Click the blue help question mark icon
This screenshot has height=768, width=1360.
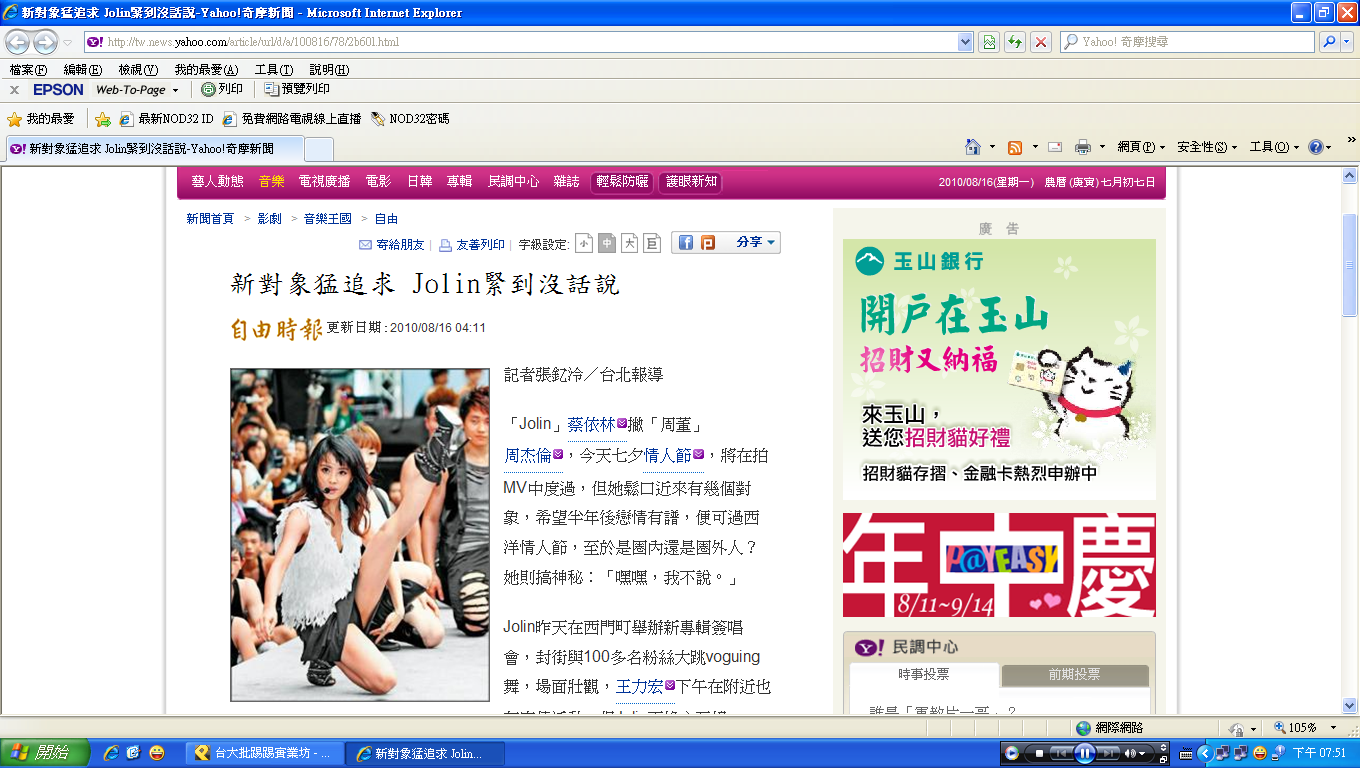[x=1316, y=147]
